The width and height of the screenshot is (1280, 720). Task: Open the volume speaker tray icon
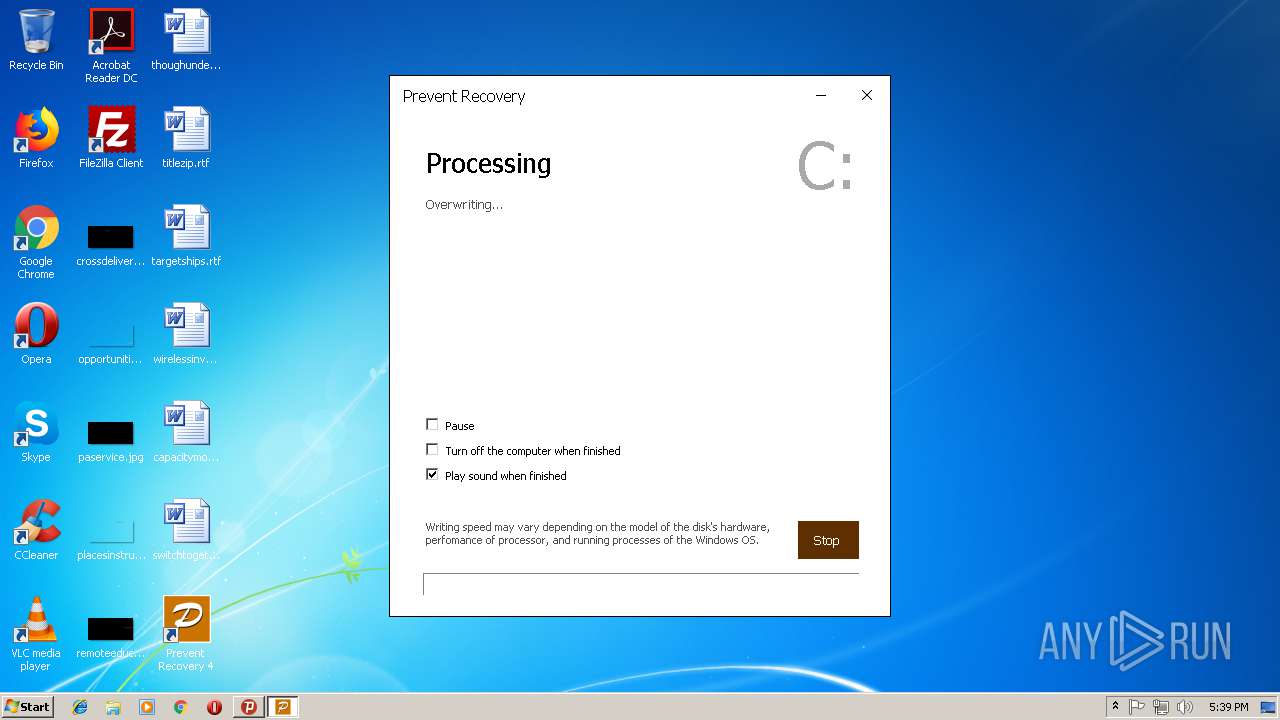pos(1185,707)
